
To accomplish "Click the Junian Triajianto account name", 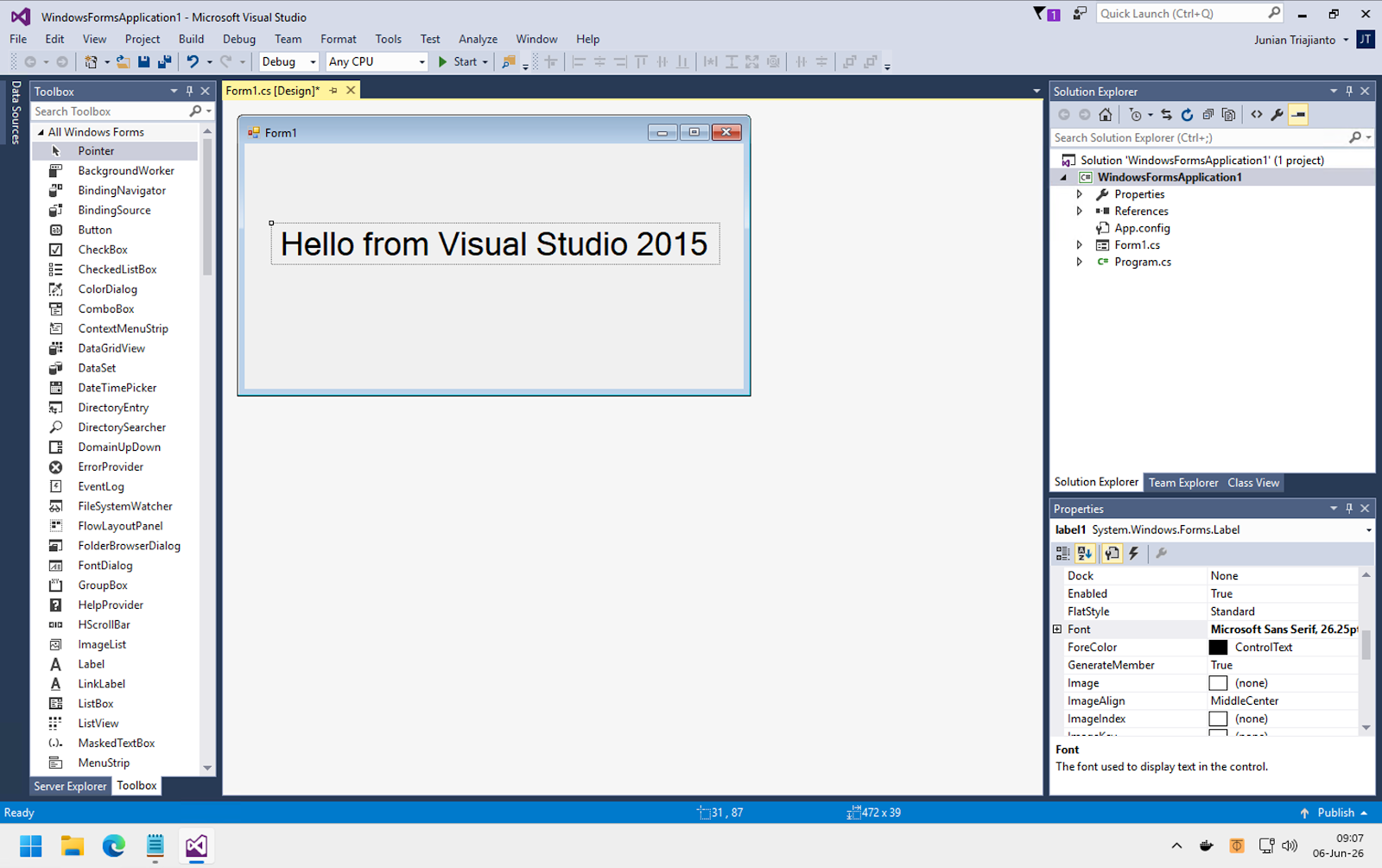I will [1294, 40].
